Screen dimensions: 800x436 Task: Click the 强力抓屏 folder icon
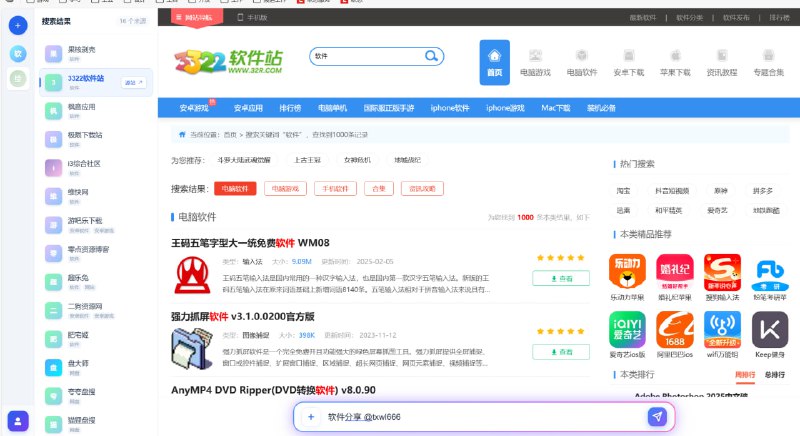pyautogui.click(x=192, y=349)
